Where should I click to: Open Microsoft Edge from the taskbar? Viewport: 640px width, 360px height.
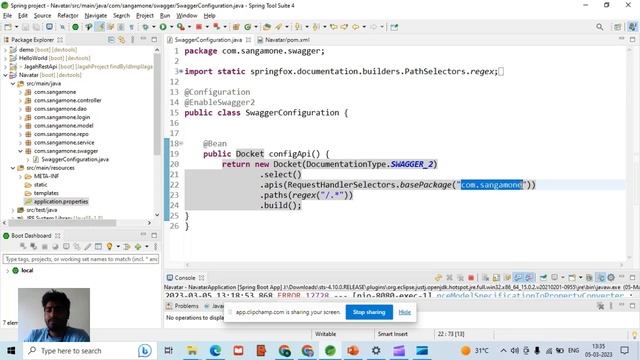(216, 351)
